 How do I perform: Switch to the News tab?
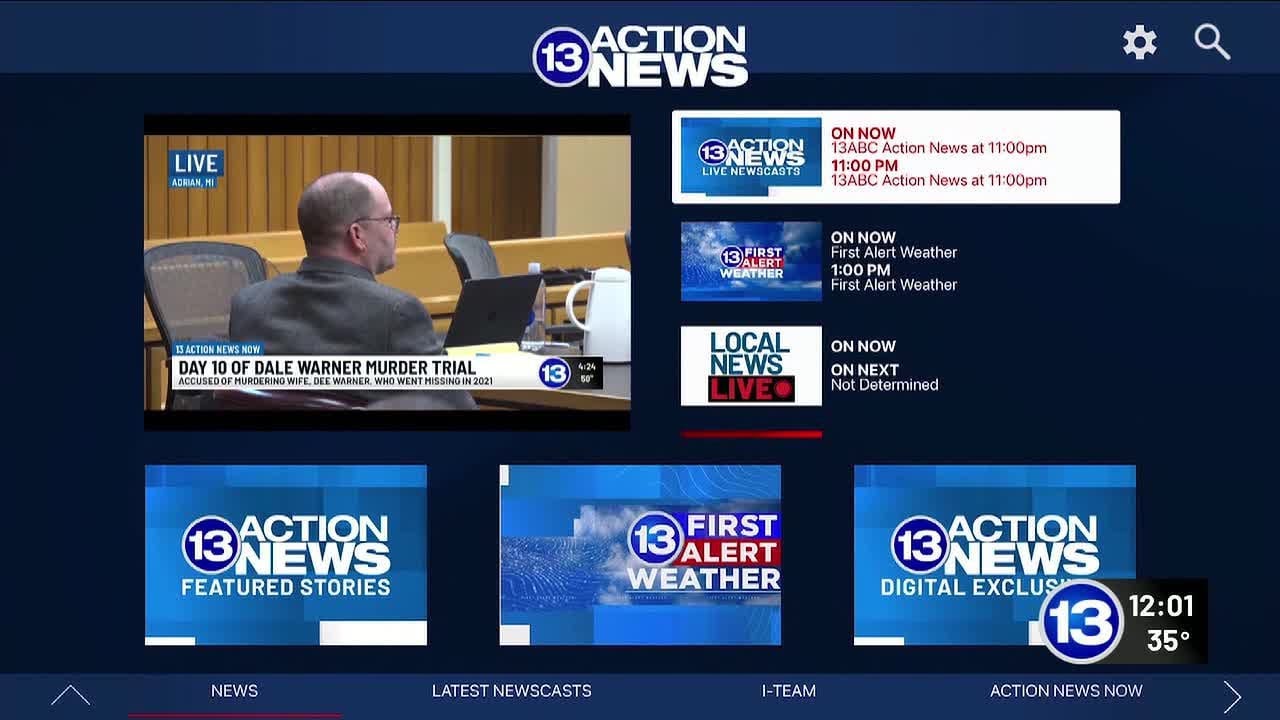pos(234,691)
